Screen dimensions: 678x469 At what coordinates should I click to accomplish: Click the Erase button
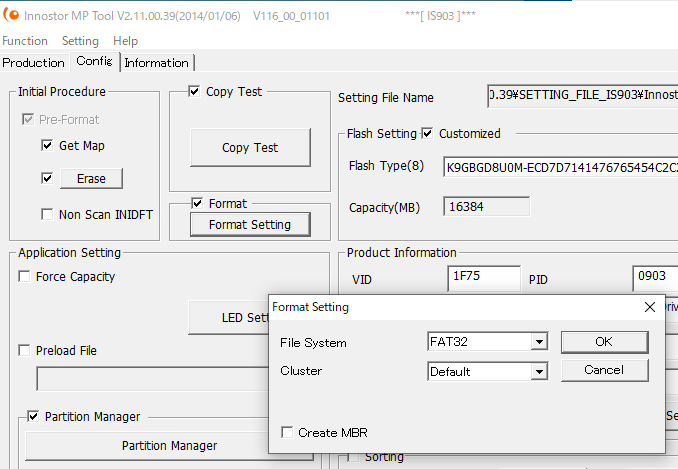pos(91,179)
